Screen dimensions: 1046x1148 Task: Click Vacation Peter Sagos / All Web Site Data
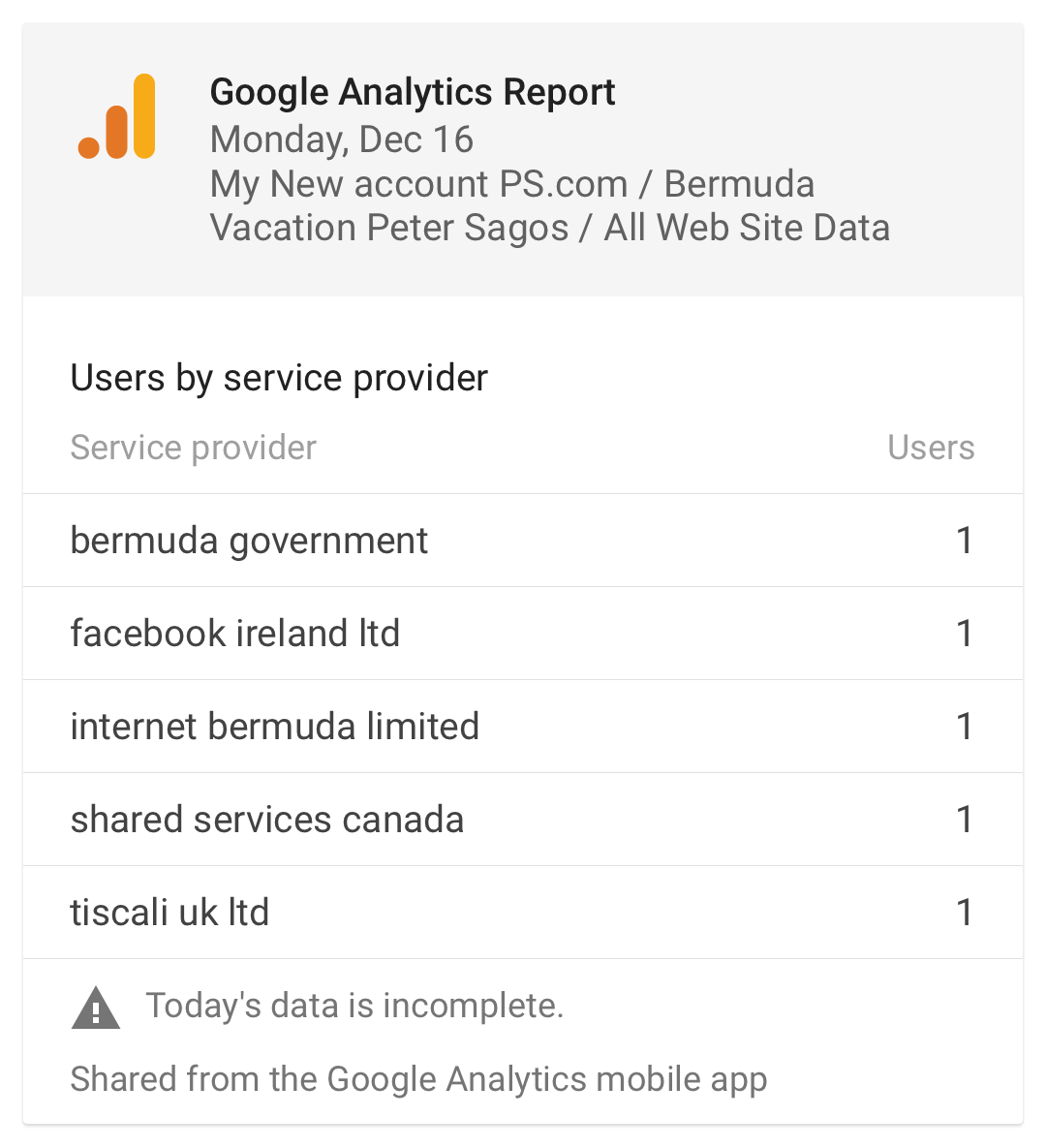550,228
